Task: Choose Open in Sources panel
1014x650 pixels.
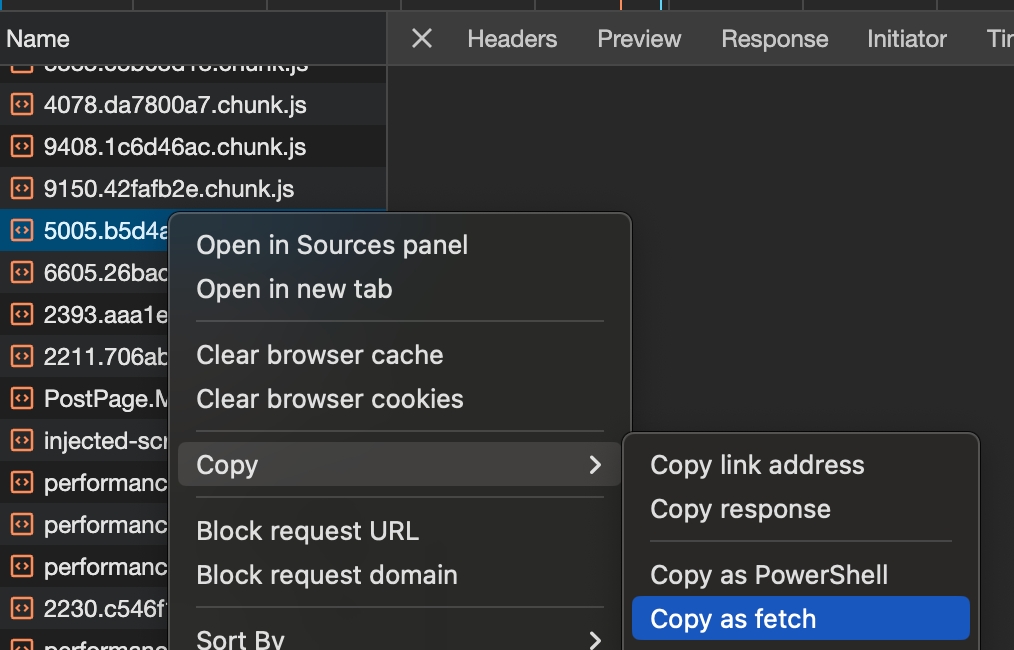Action: pos(332,245)
